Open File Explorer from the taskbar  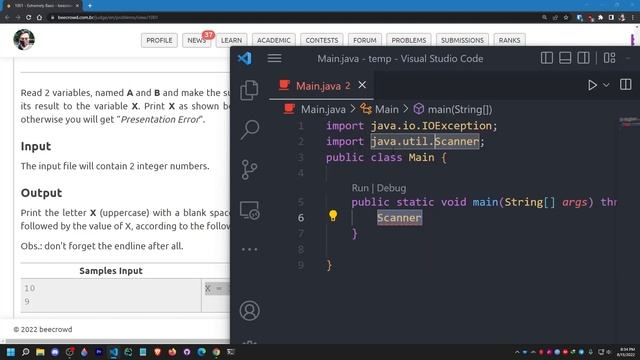point(40,352)
